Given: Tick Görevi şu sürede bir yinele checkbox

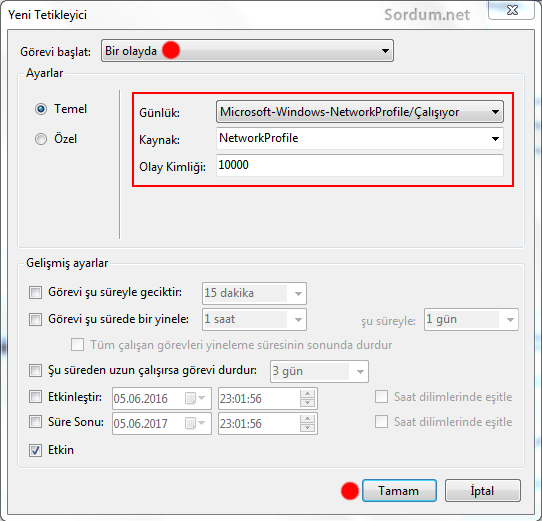Looking at the screenshot, I should [x=35, y=319].
